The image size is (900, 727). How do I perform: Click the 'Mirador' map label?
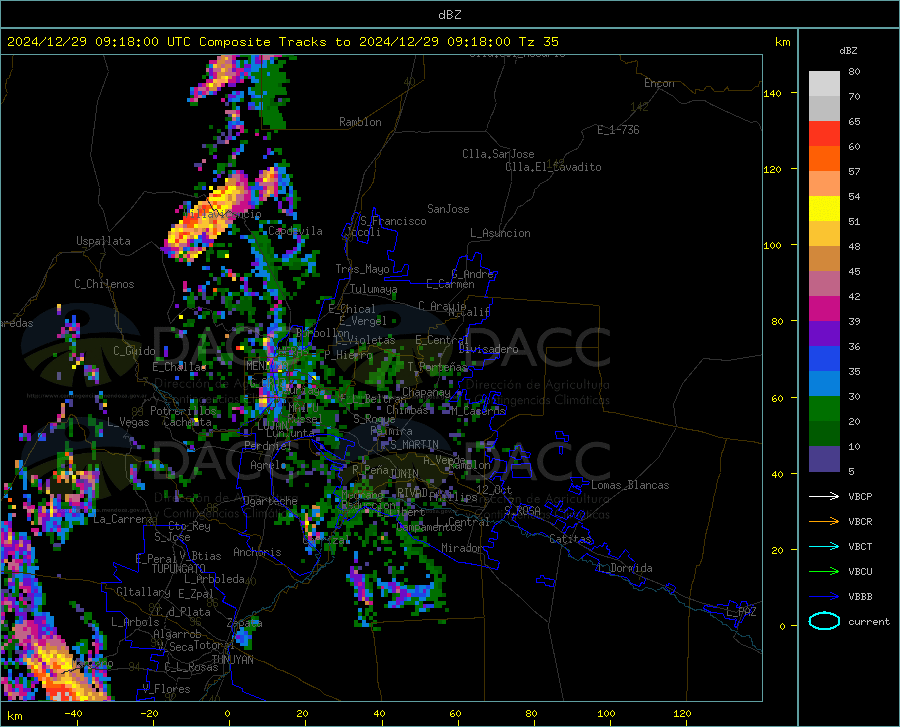coord(462,548)
